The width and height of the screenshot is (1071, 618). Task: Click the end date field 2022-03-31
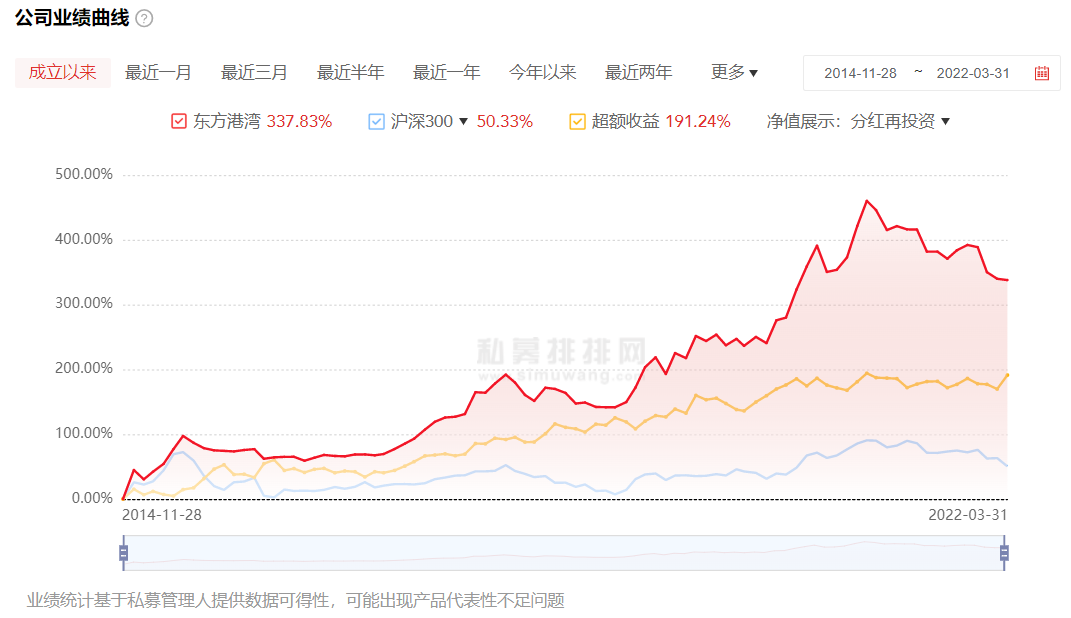(973, 73)
